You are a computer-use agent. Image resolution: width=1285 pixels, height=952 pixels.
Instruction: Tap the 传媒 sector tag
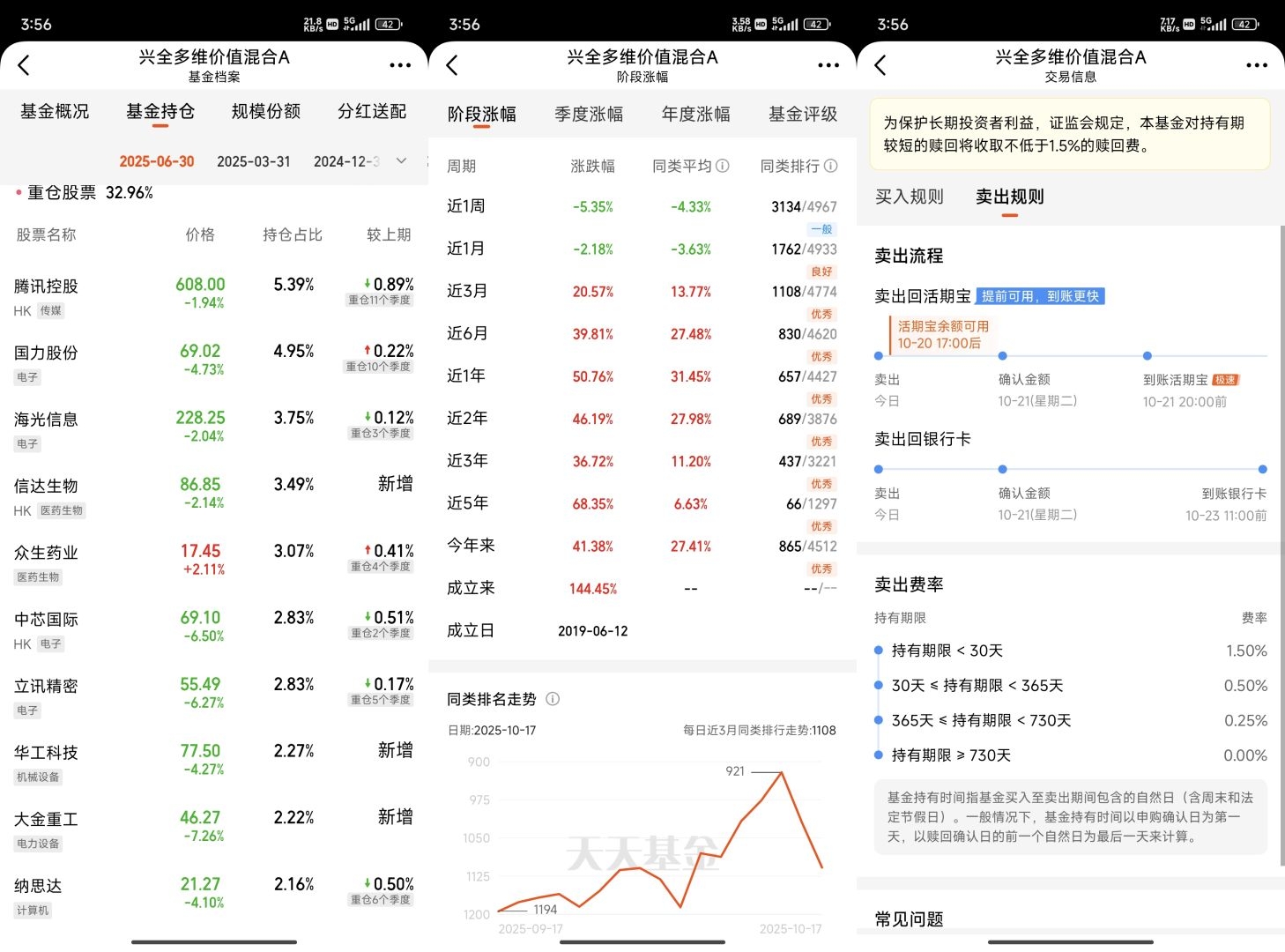[51, 310]
